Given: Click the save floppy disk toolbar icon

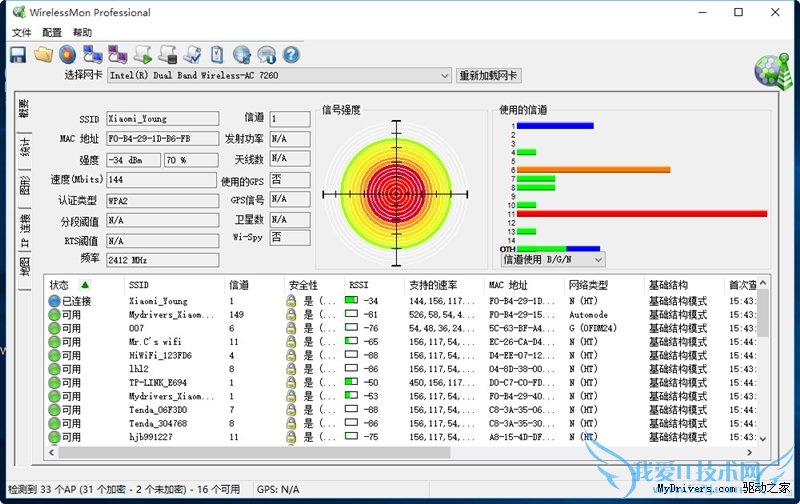Looking at the screenshot, I should (x=17, y=54).
